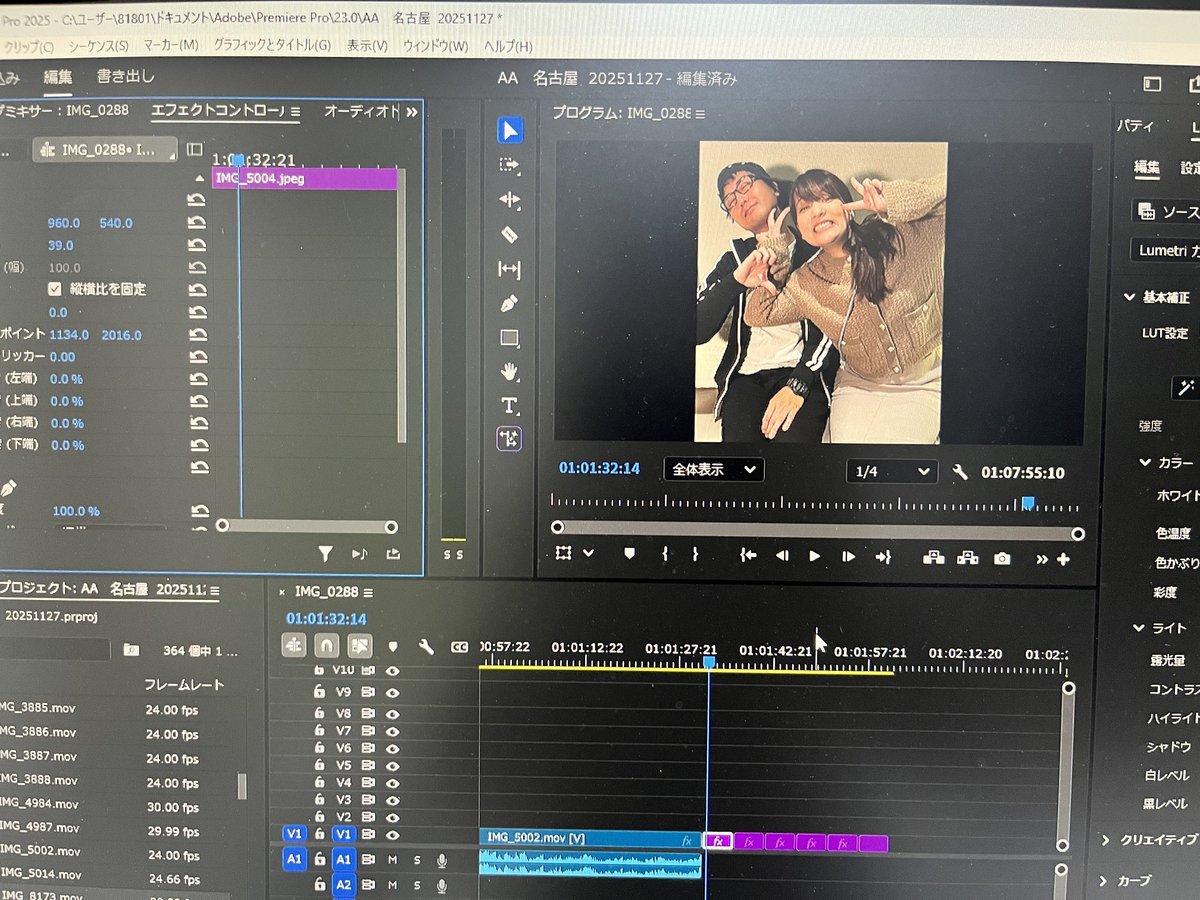Viewport: 1200px width, 900px height.
Task: Select the Type tool
Action: point(510,405)
